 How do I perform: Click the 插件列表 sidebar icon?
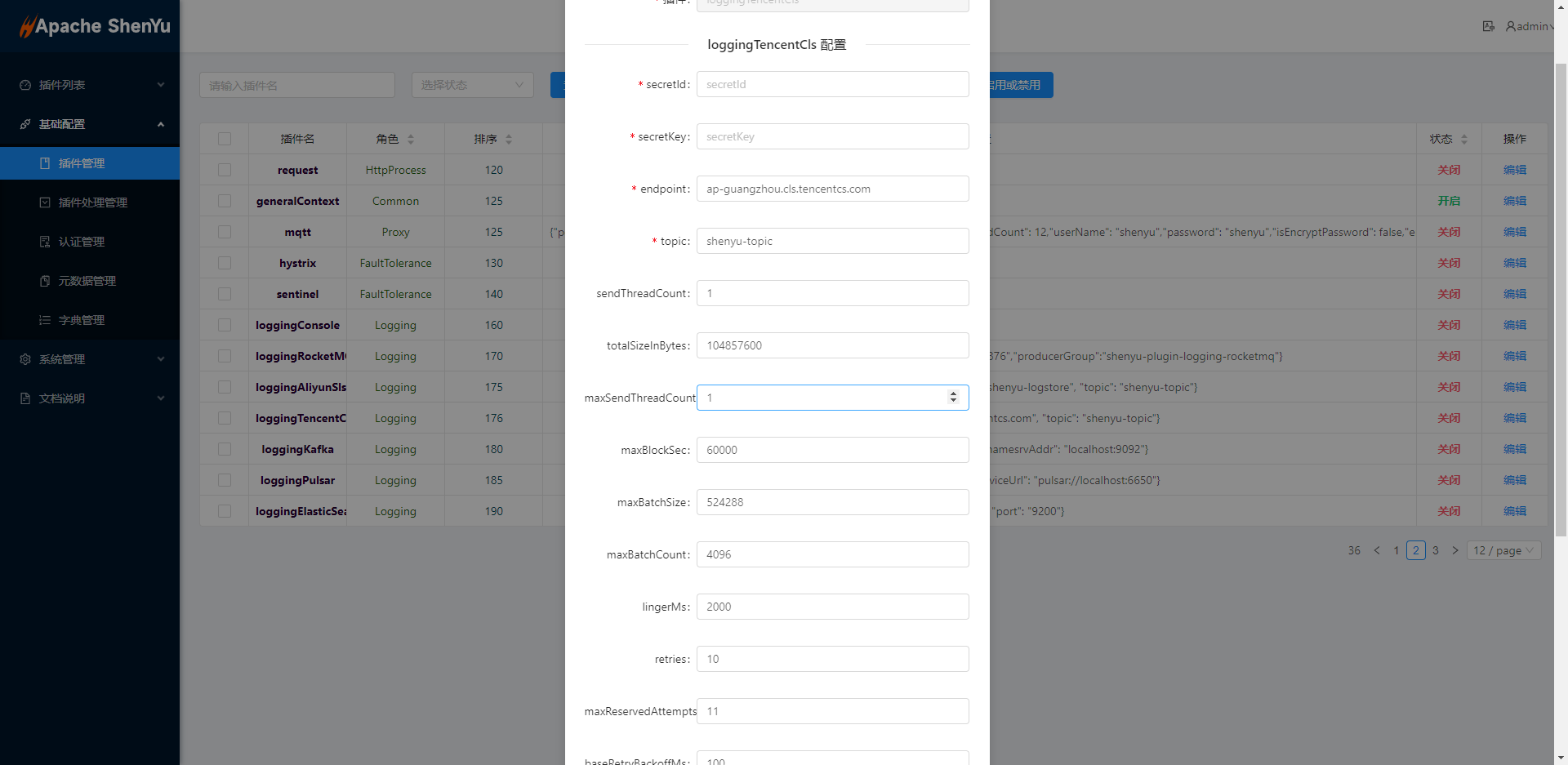coord(25,85)
